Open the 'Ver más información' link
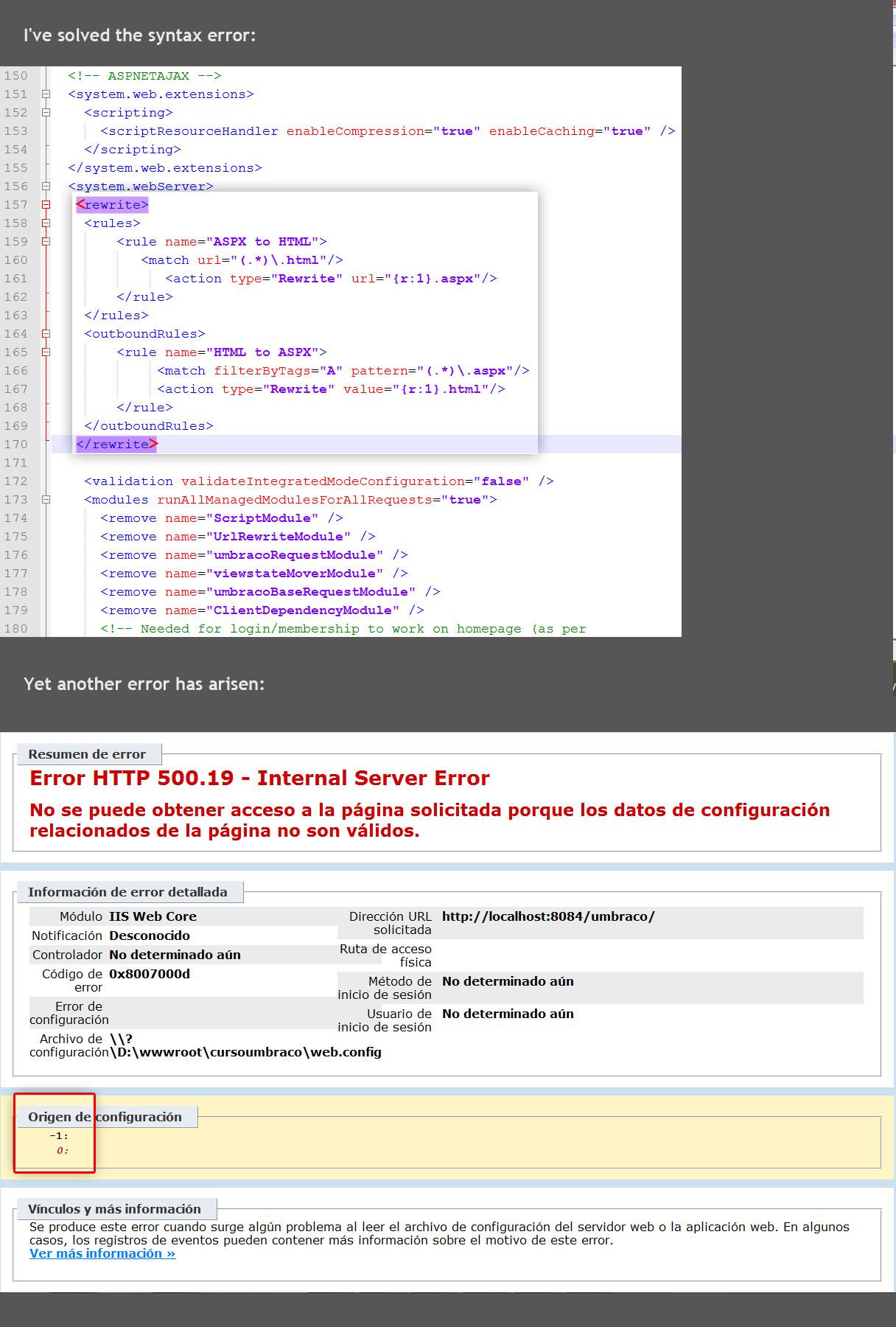The image size is (896, 1327). (x=102, y=1253)
